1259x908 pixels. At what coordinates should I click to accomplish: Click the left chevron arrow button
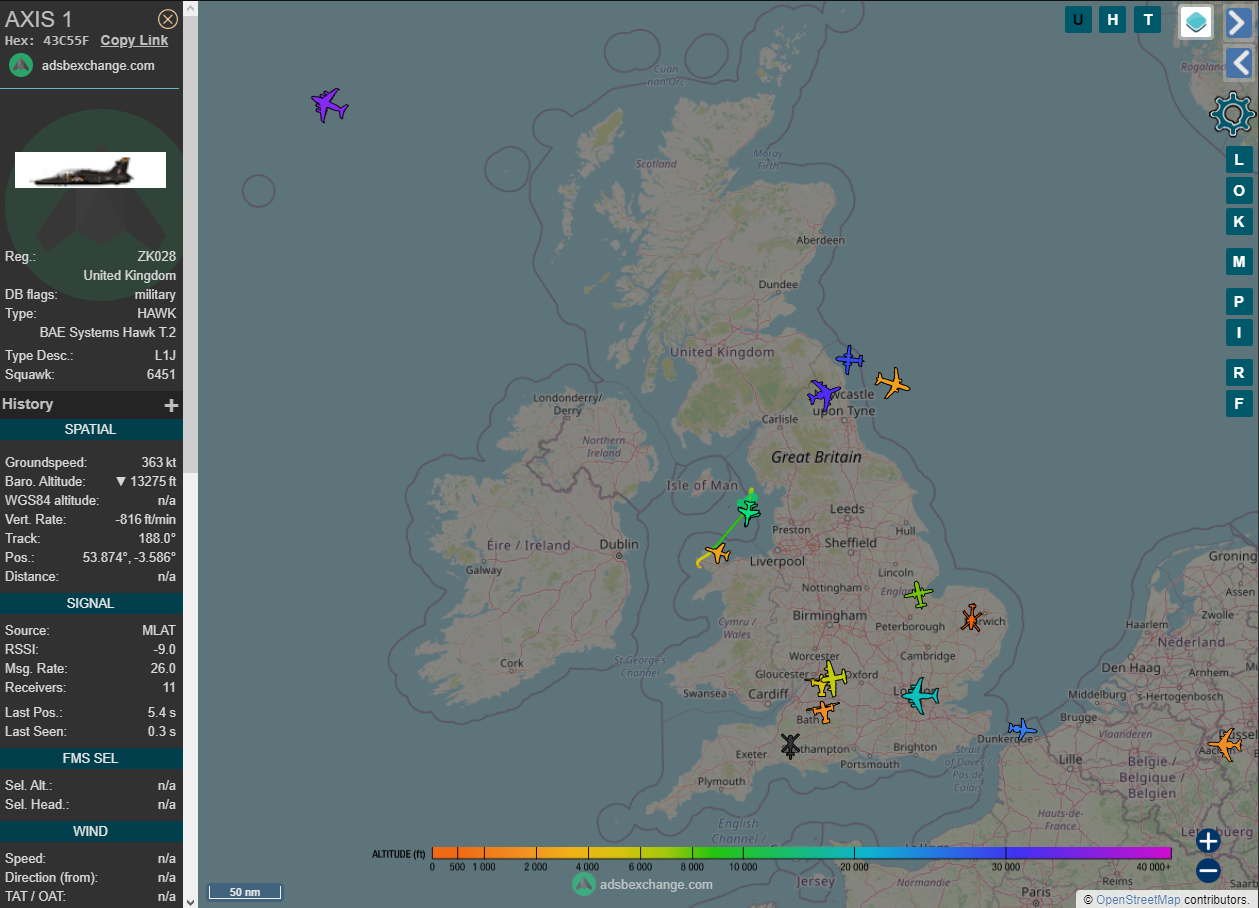point(1239,63)
